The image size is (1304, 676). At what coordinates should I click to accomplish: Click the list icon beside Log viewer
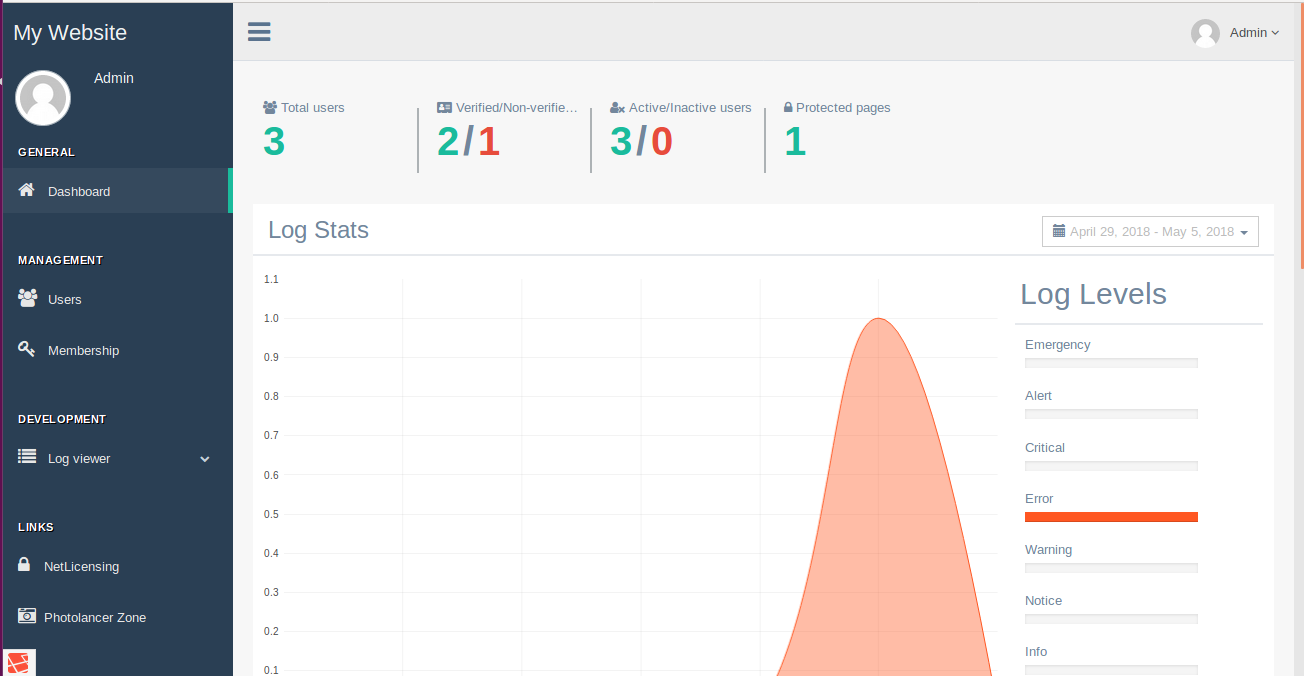(27, 457)
